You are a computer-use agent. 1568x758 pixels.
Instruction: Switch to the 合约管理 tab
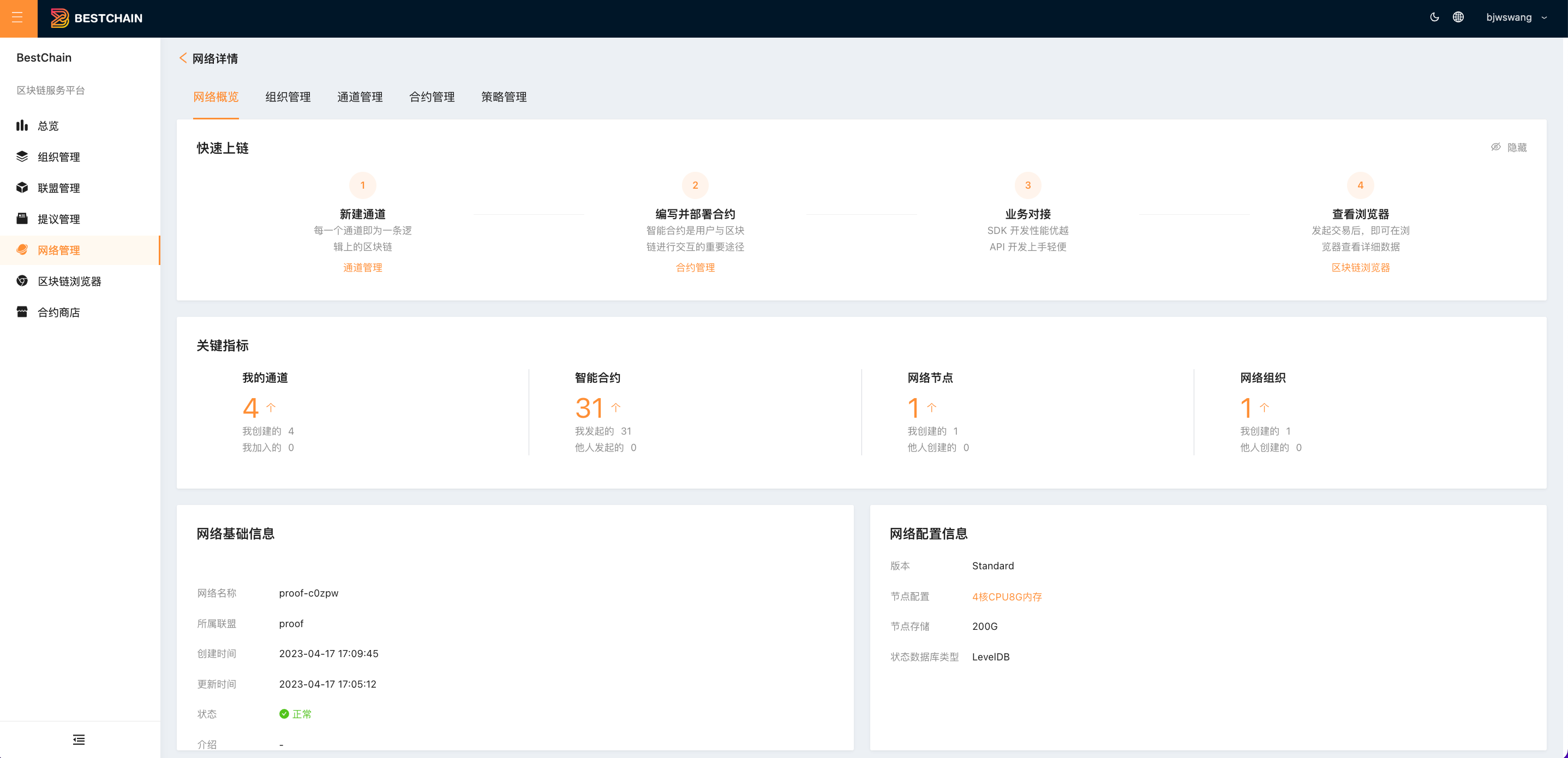[432, 97]
